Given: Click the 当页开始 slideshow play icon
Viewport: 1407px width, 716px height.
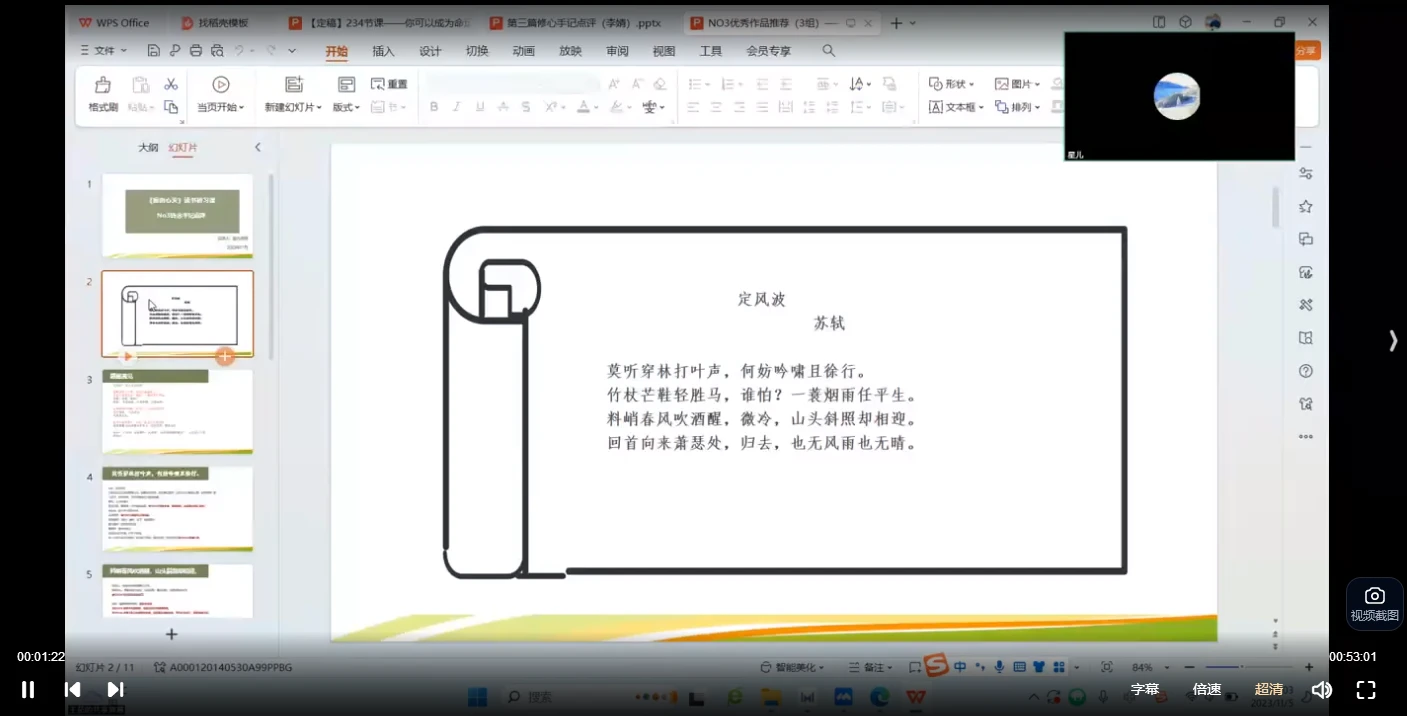Looking at the screenshot, I should (x=220, y=84).
